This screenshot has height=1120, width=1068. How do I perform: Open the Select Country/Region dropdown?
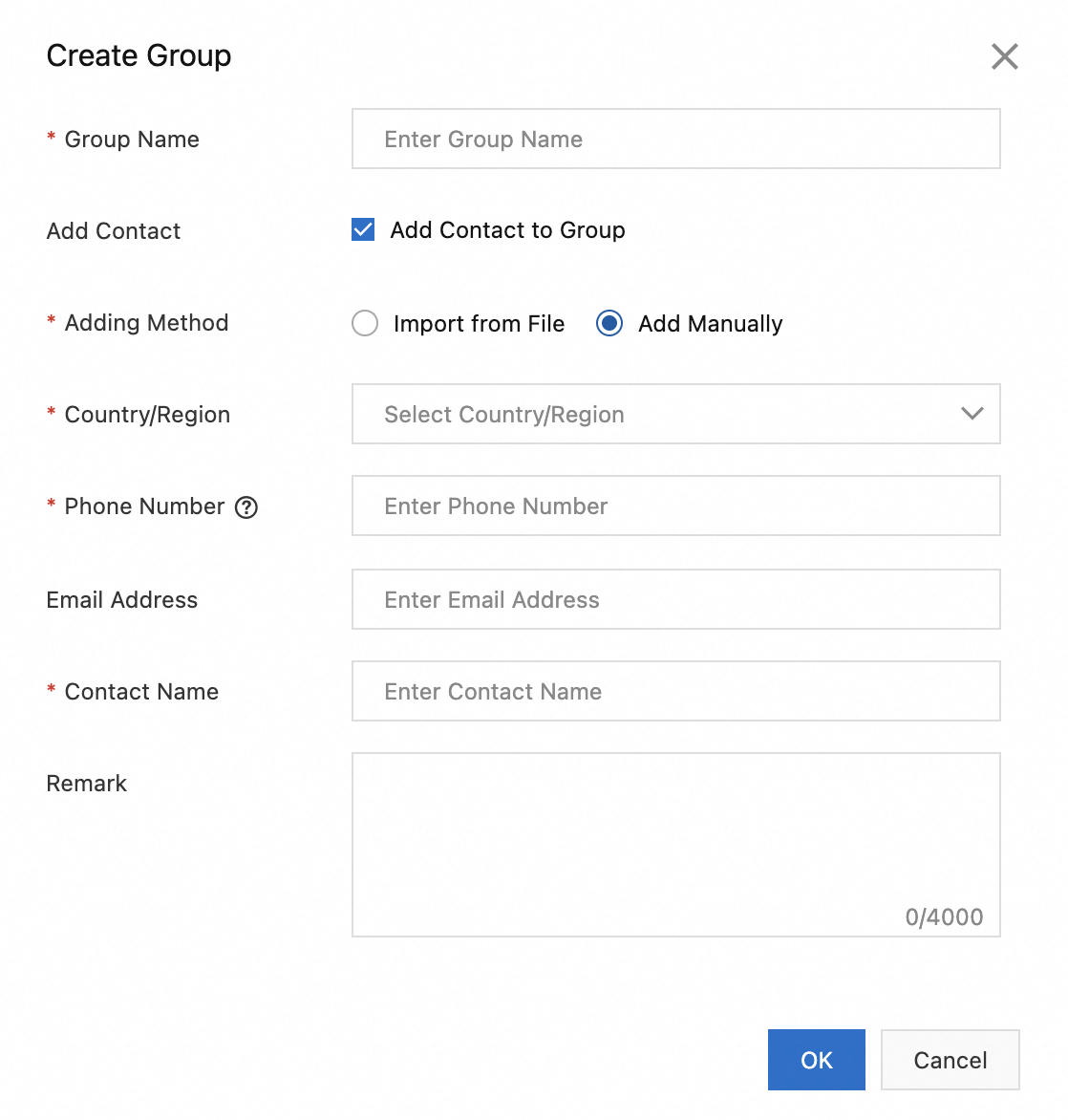(659, 414)
